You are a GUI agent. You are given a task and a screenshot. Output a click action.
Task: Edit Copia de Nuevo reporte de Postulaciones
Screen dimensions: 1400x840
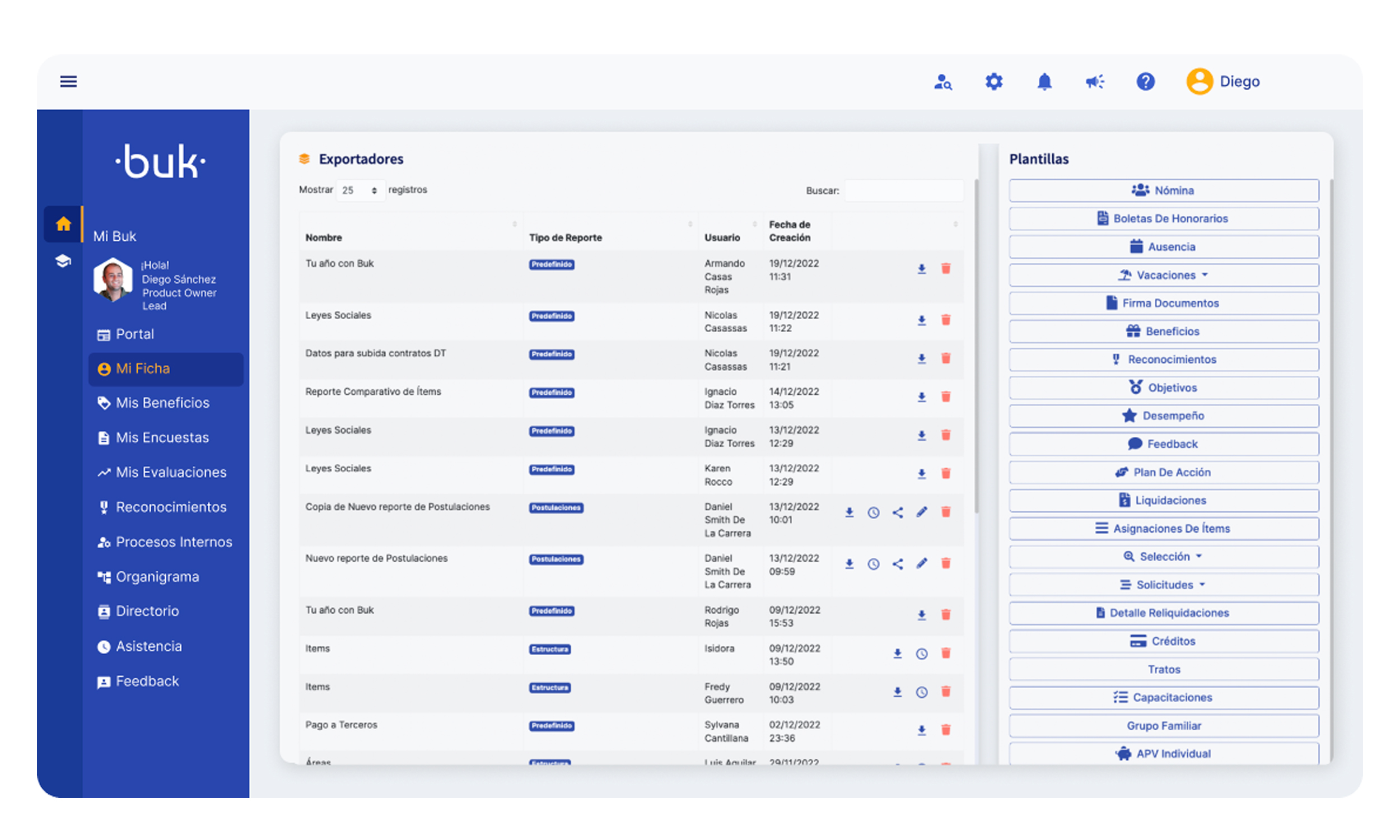click(x=922, y=512)
